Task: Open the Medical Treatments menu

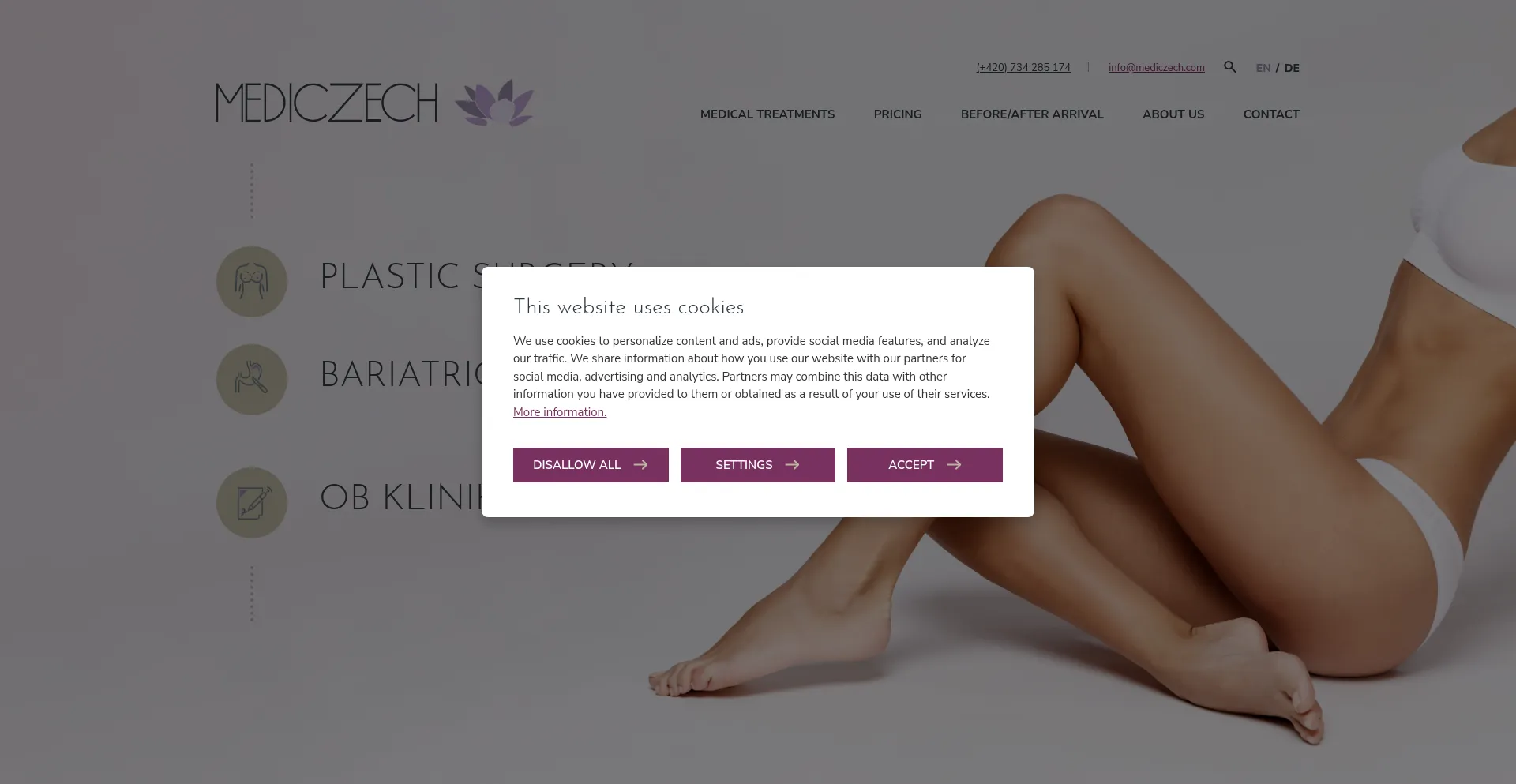Action: tap(767, 114)
